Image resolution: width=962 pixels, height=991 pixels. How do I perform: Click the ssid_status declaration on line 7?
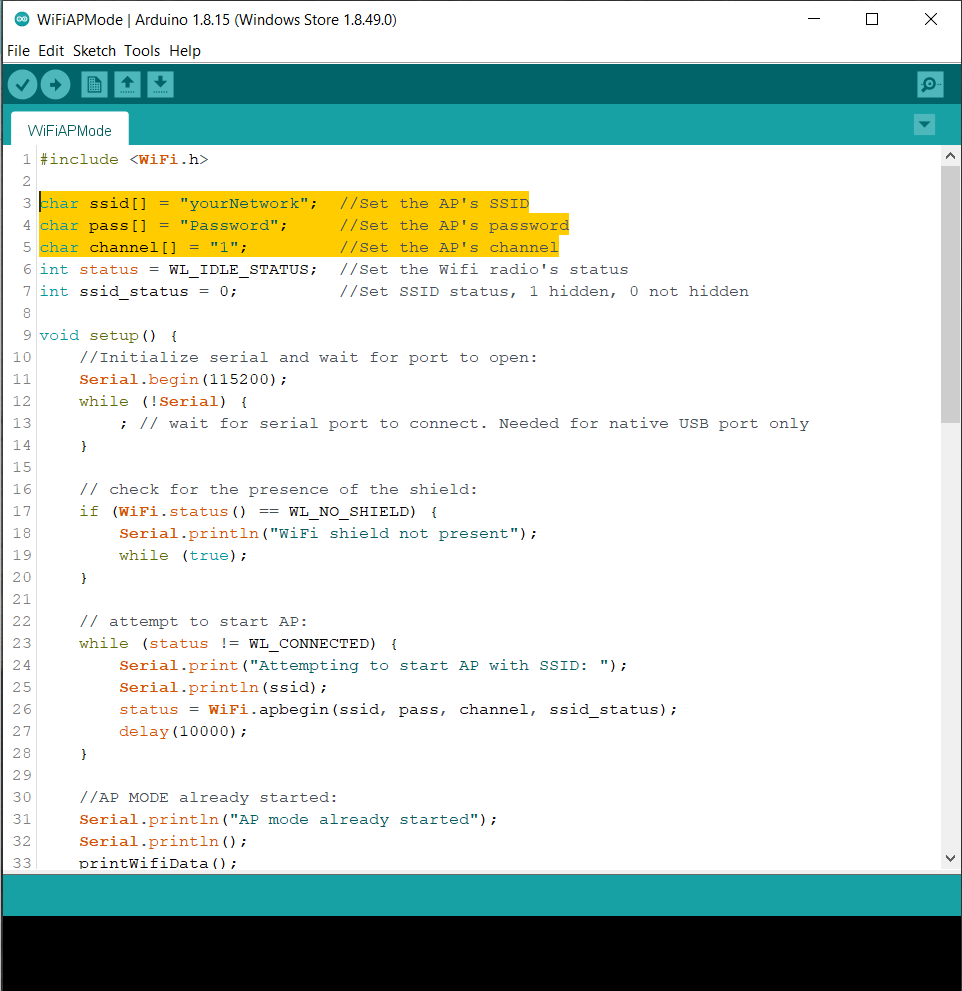tap(138, 292)
